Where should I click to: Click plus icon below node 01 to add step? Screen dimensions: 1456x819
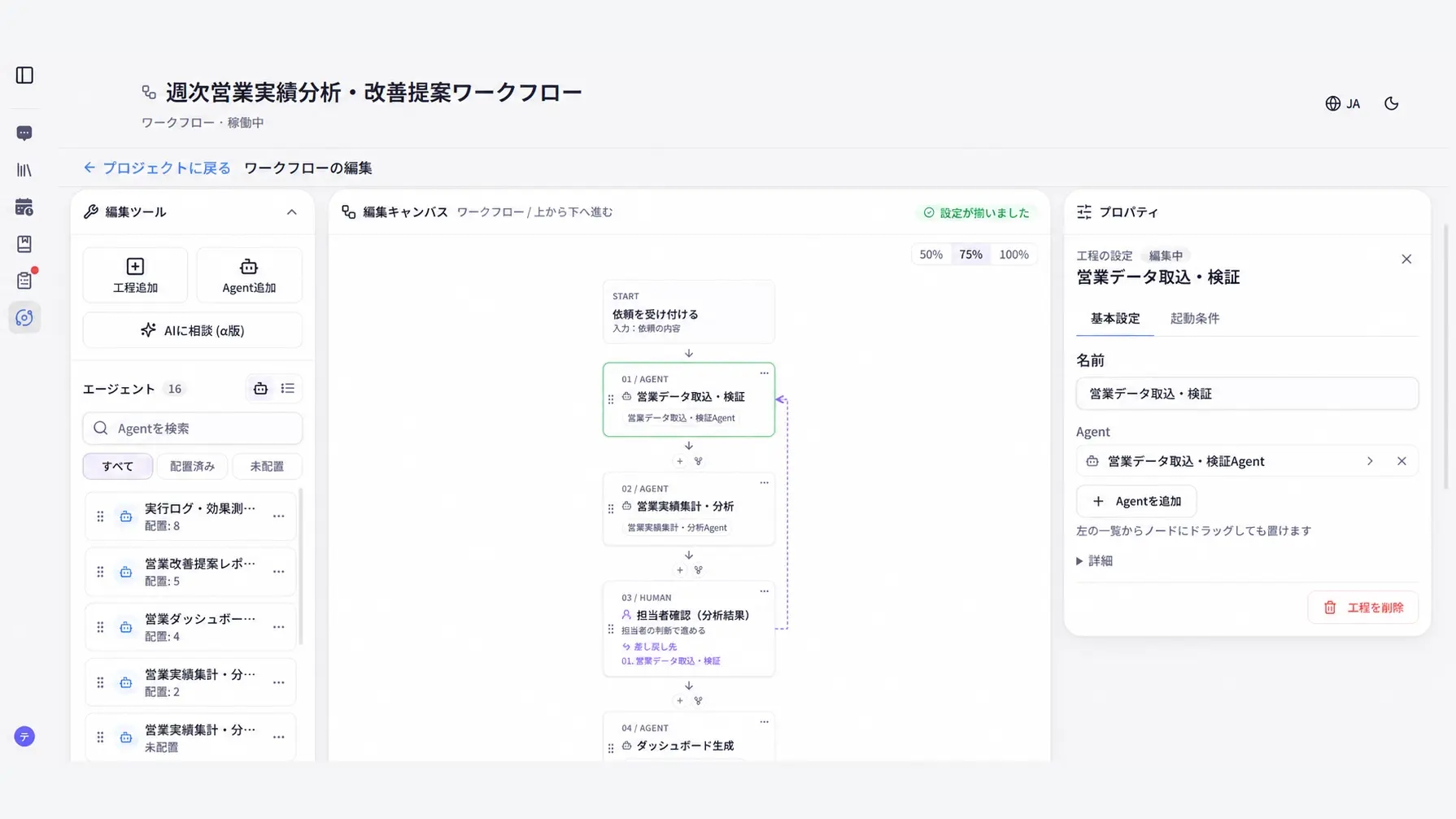click(680, 461)
